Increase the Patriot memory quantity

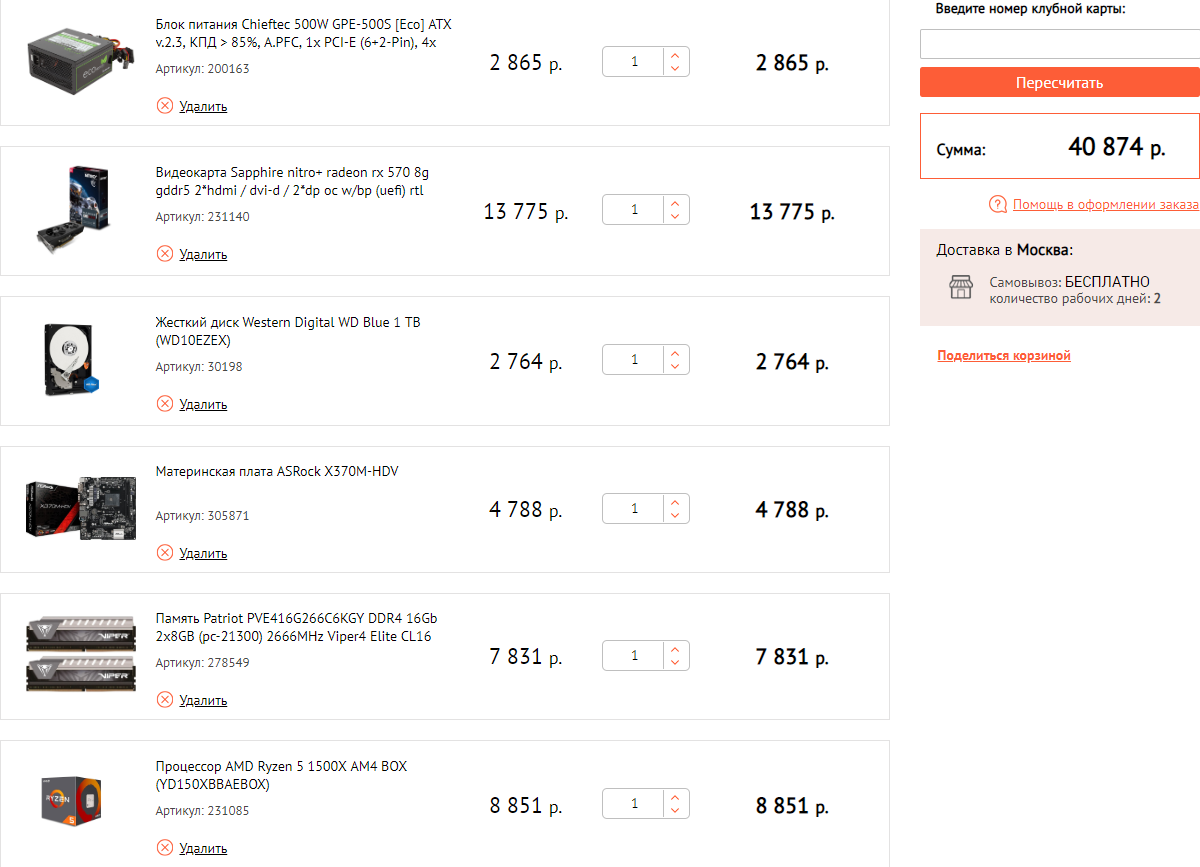click(675, 650)
